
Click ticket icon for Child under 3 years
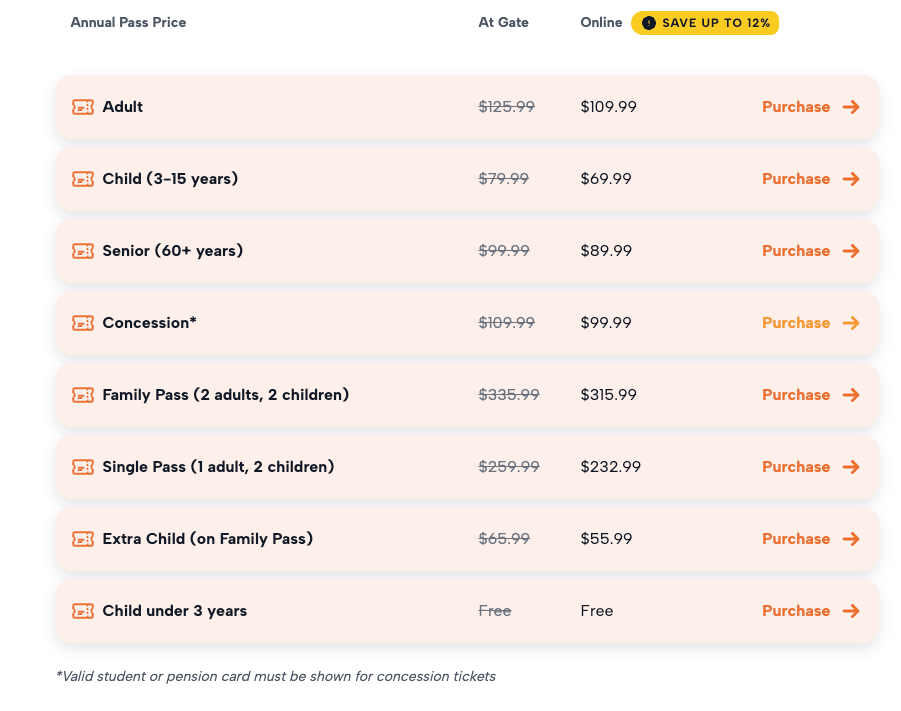[83, 611]
